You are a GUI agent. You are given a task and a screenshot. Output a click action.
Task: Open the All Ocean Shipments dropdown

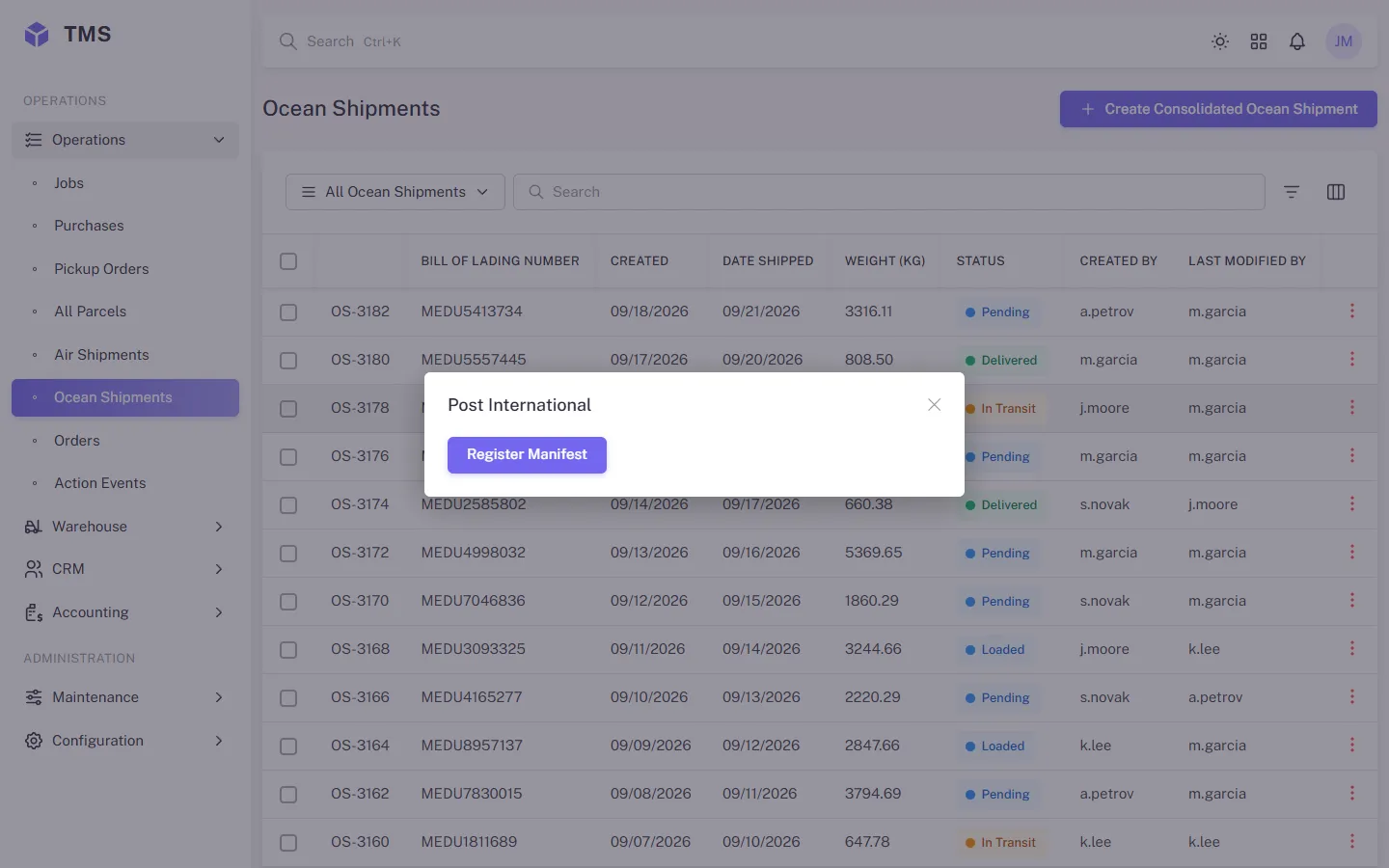(395, 192)
